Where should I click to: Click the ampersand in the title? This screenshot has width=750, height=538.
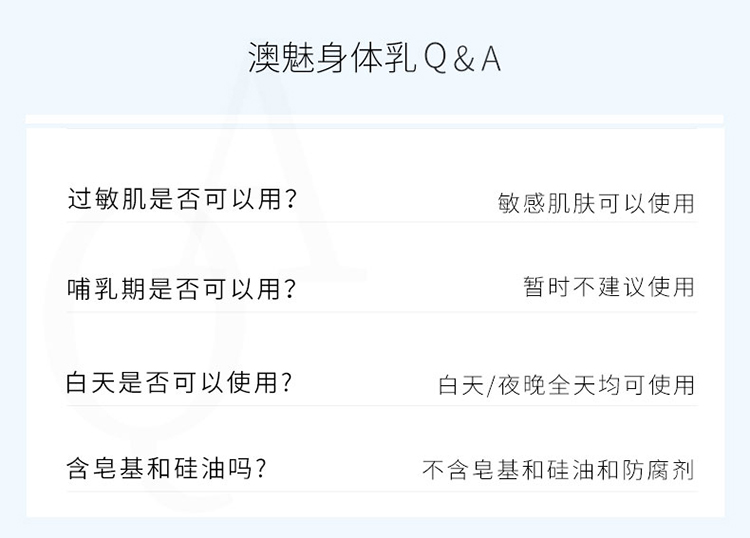point(463,60)
